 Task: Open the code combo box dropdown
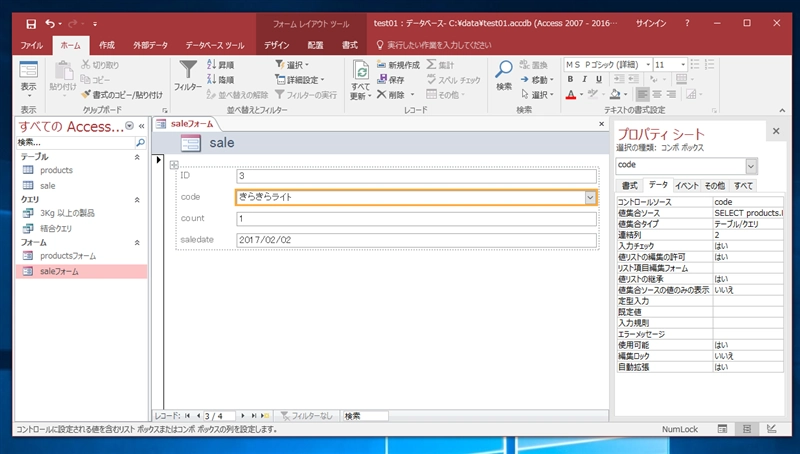point(590,197)
